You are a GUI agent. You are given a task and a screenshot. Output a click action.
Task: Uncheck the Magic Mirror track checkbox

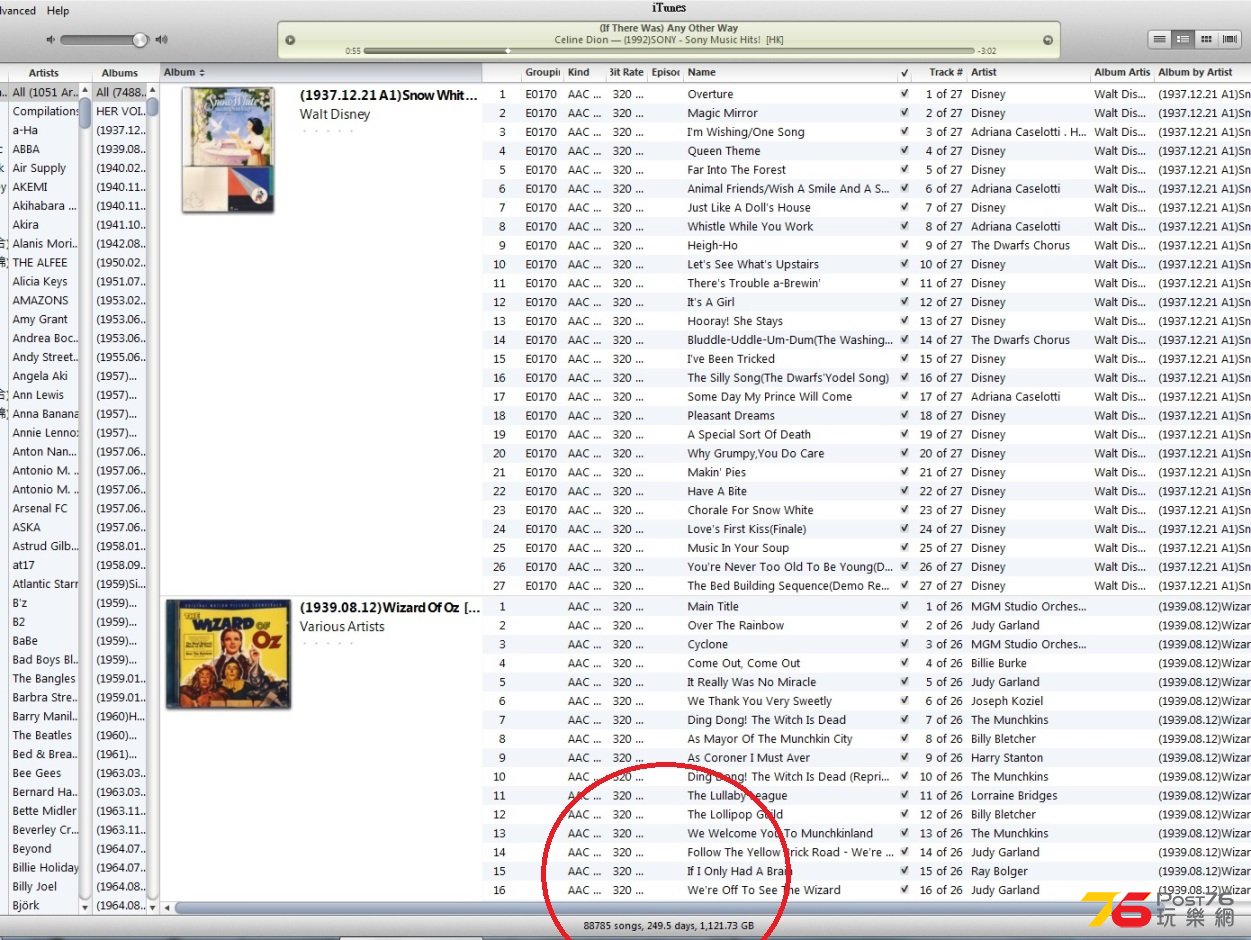click(905, 113)
